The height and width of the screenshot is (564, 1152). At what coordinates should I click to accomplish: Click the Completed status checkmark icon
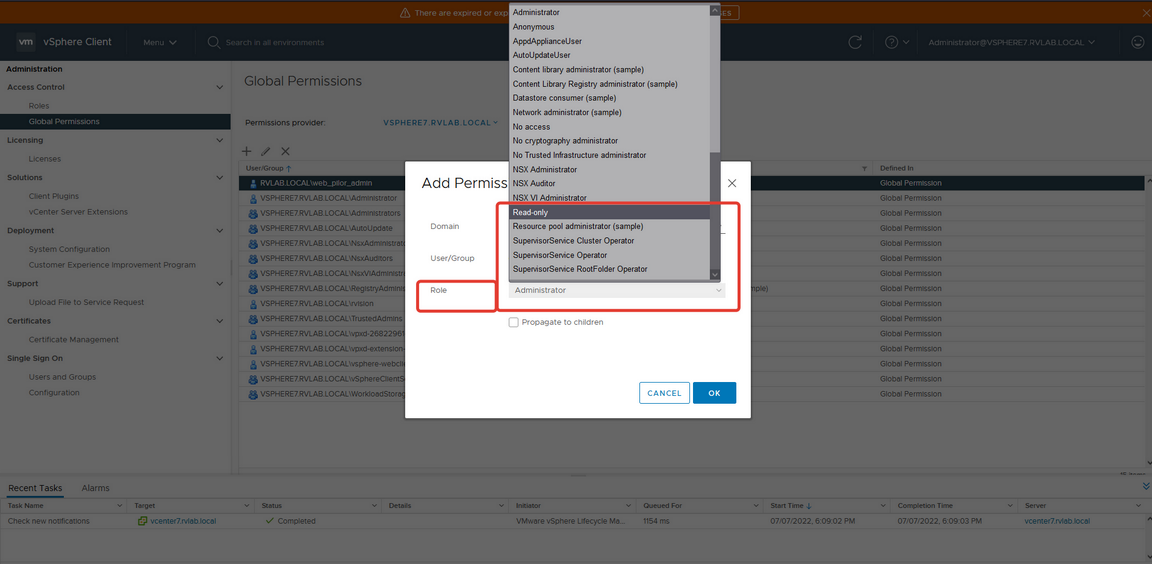[x=270, y=521]
